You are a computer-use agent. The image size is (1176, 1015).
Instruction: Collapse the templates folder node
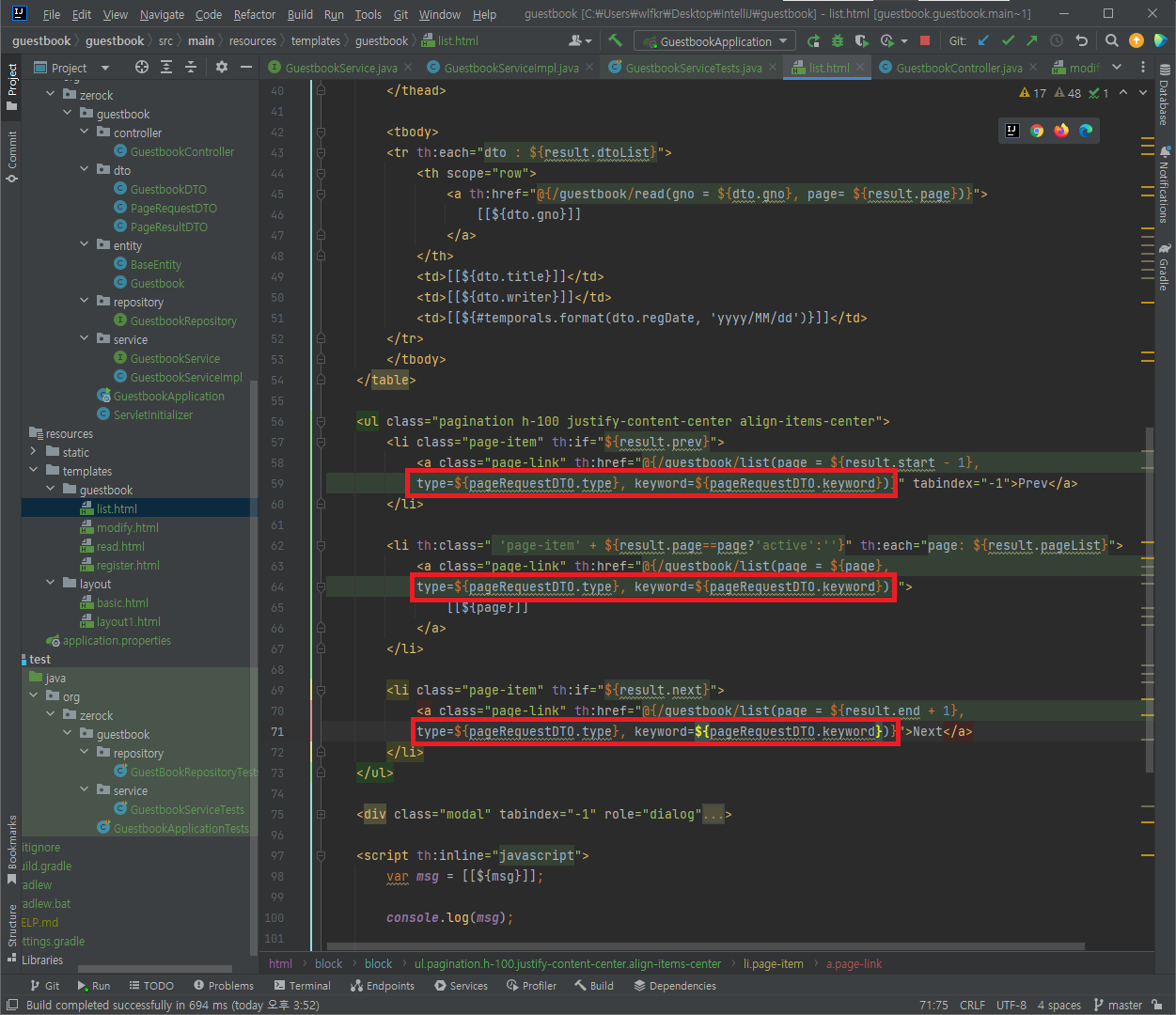pos(34,471)
